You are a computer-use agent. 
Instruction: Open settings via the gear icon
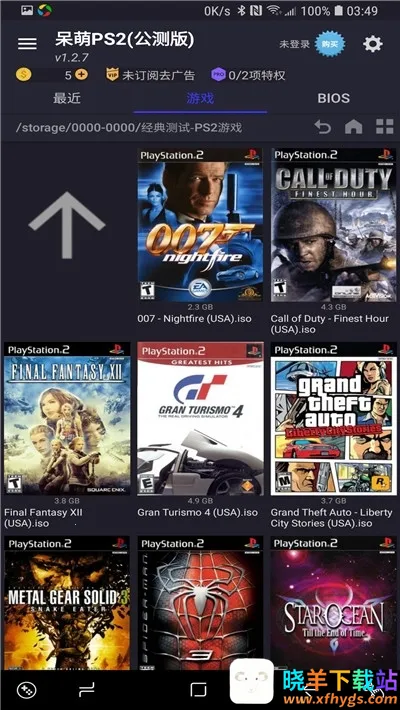tap(373, 44)
